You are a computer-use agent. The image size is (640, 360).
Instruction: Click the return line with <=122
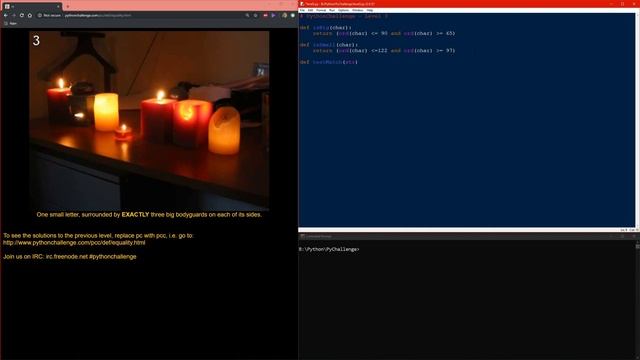(384, 51)
